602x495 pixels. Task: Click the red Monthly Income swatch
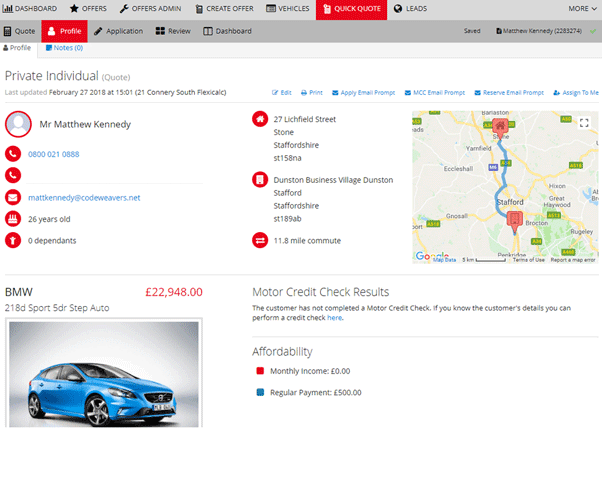click(260, 371)
